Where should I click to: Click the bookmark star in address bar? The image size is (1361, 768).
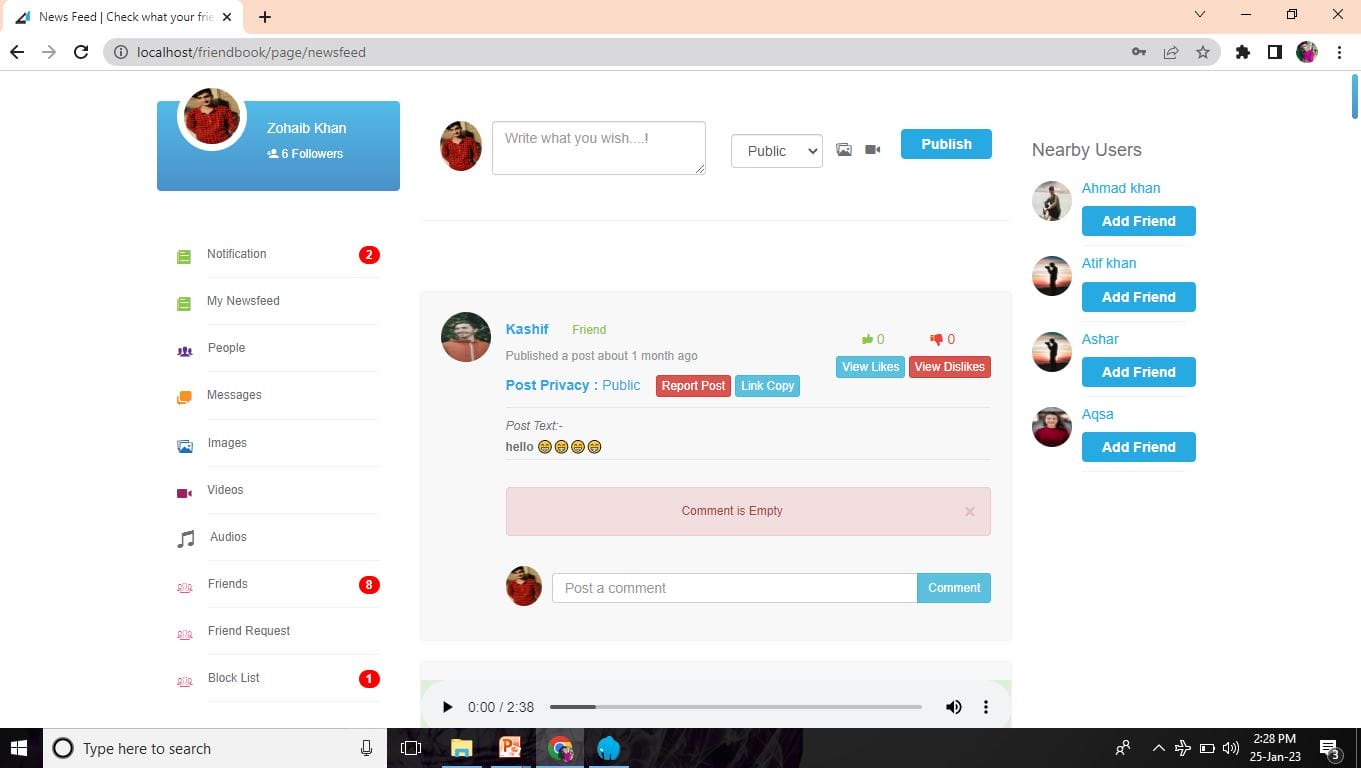tap(1203, 52)
